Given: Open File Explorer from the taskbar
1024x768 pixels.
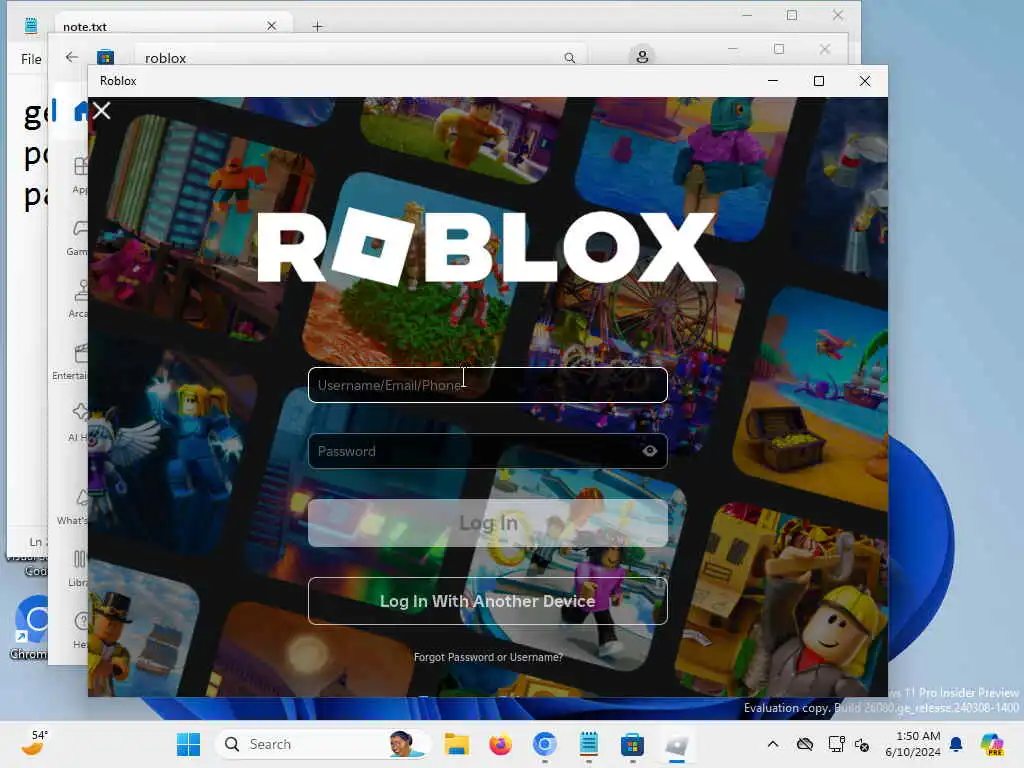Looking at the screenshot, I should (x=456, y=744).
